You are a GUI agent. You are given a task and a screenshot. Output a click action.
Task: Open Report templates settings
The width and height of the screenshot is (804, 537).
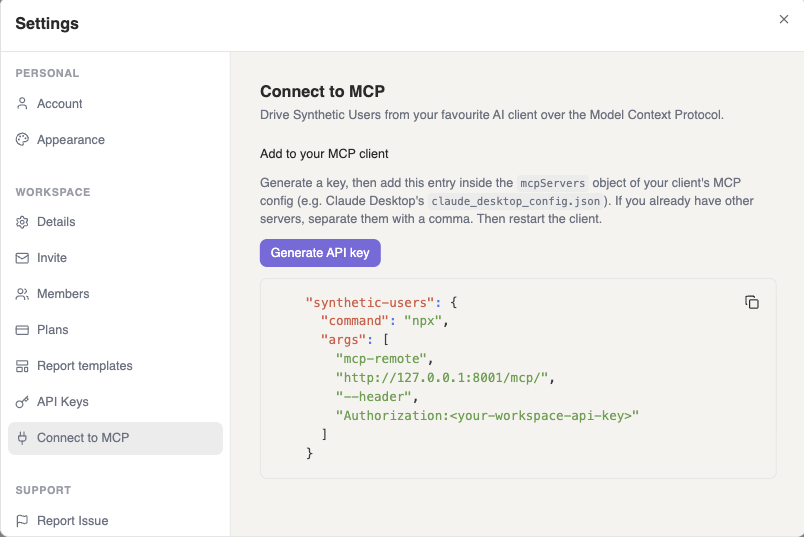115,366
